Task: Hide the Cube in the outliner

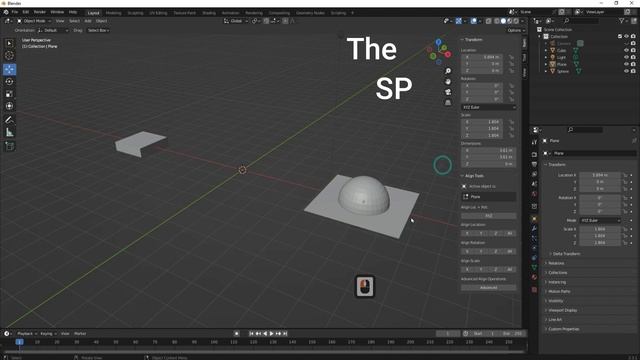Action: tap(626, 50)
